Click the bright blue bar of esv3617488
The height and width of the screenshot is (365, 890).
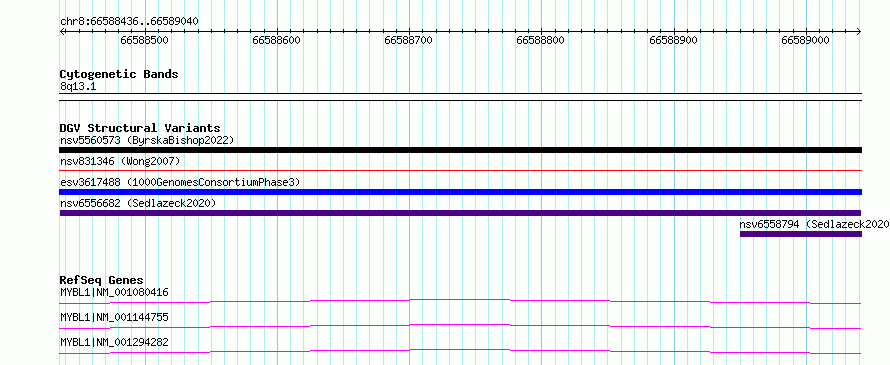click(x=461, y=192)
